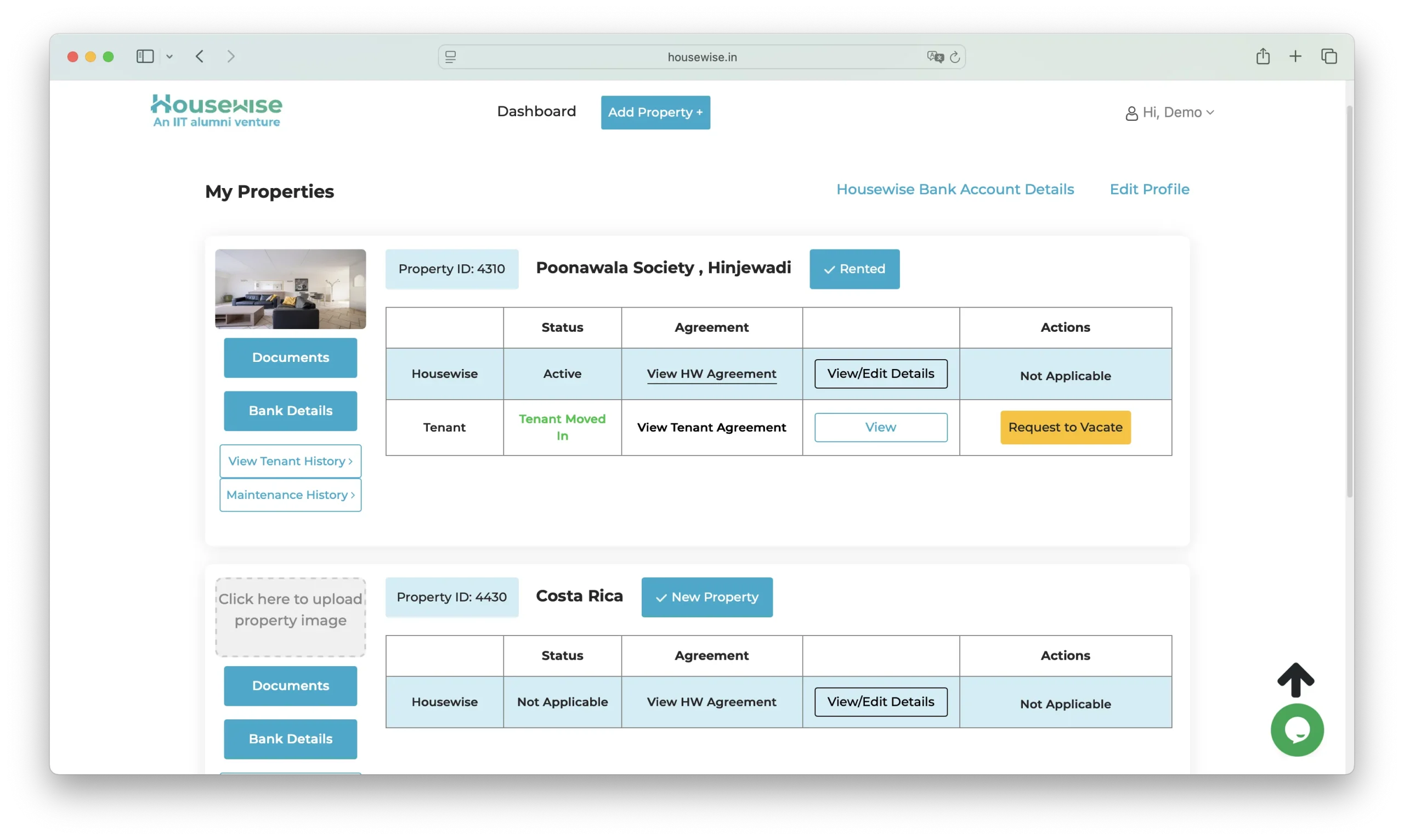Image resolution: width=1404 pixels, height=840 pixels.
Task: Click the upload property image placeholder
Action: click(291, 617)
